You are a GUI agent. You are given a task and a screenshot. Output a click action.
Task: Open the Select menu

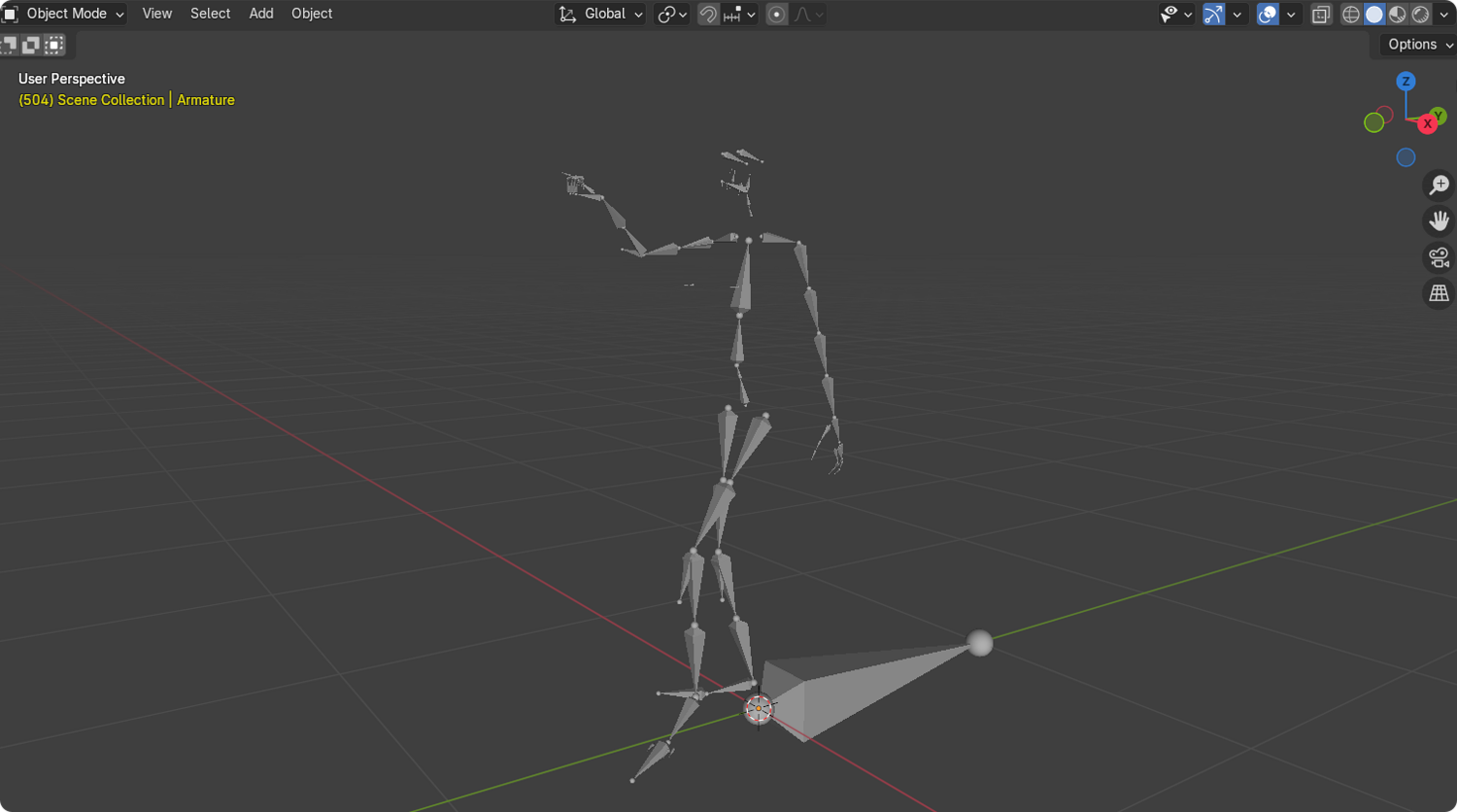click(210, 14)
